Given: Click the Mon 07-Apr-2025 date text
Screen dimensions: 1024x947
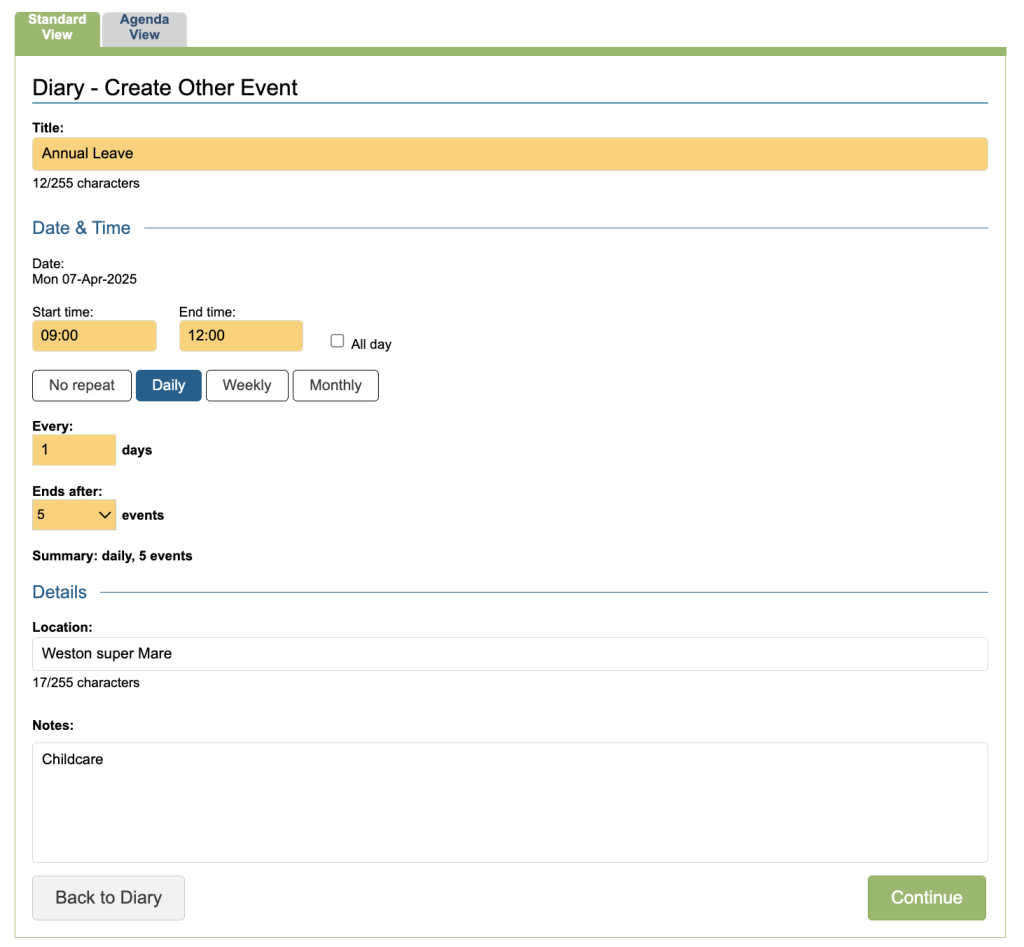Looking at the screenshot, I should (85, 280).
